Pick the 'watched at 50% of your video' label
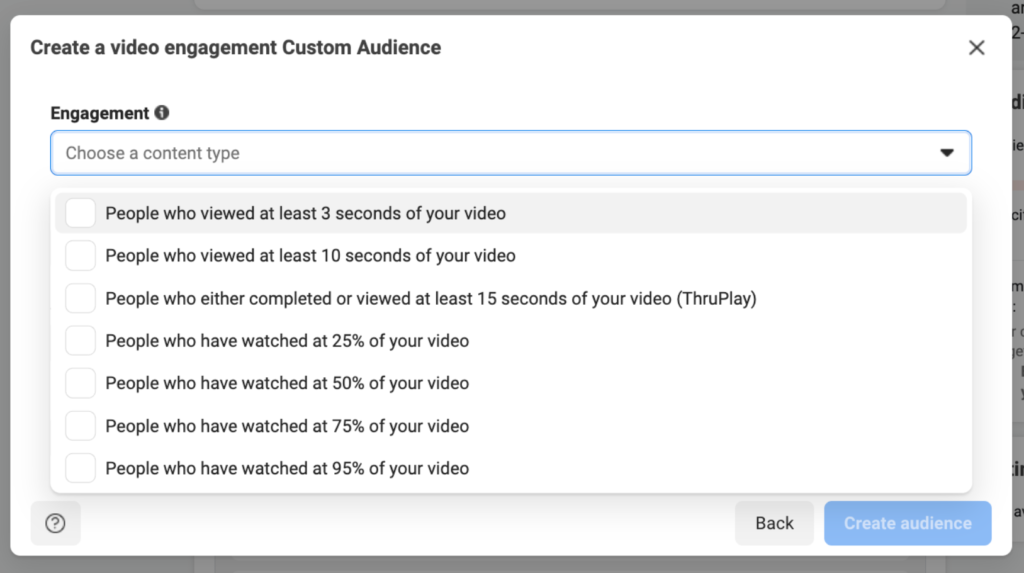The height and width of the screenshot is (573, 1024). click(x=287, y=383)
